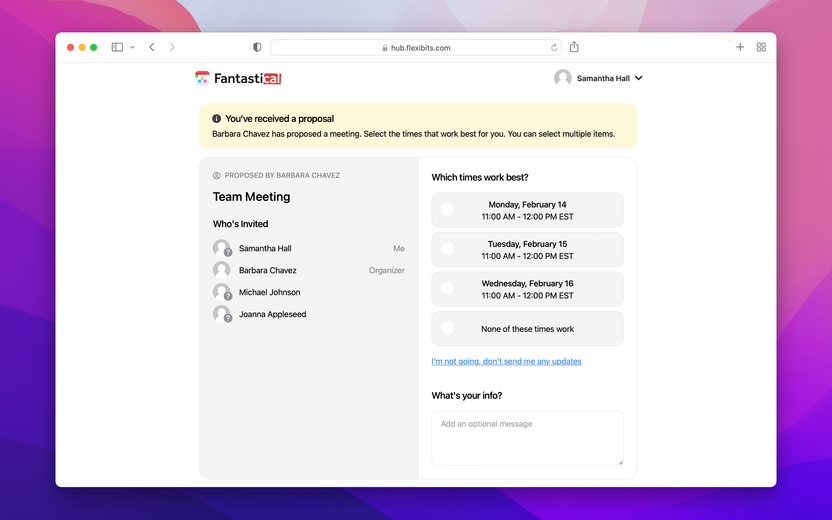Image resolution: width=832 pixels, height=520 pixels.
Task: Click the green full screen button
Action: pos(93,47)
